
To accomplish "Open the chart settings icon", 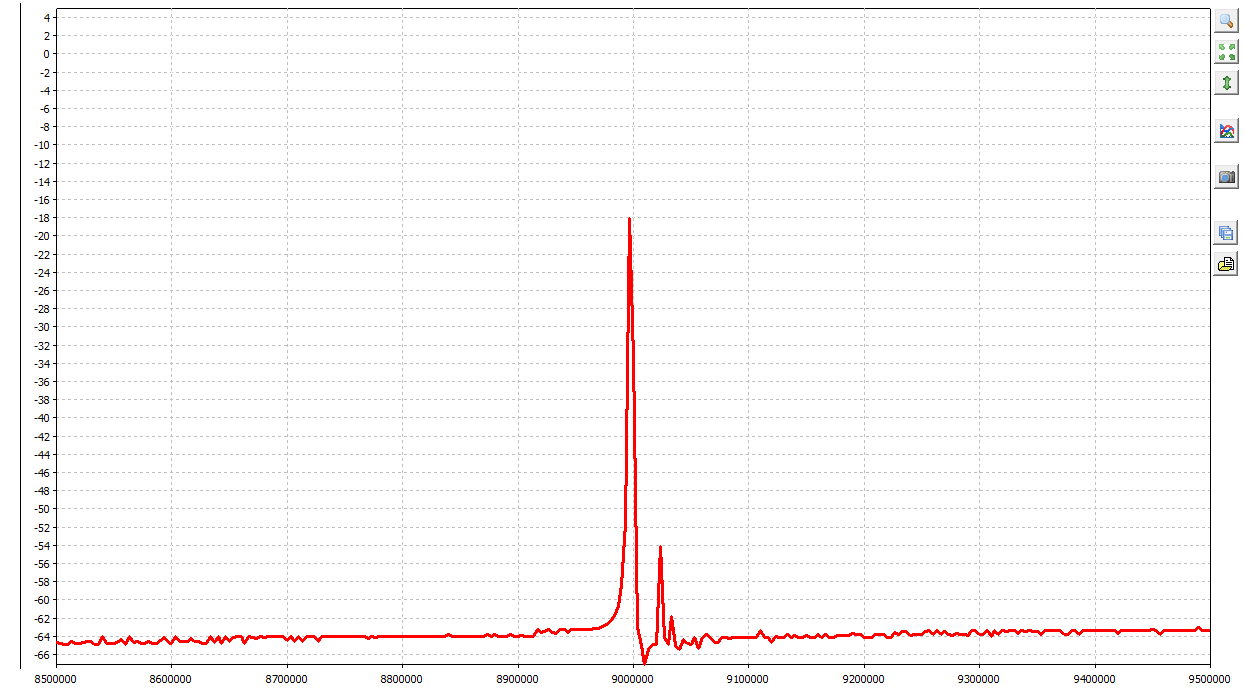I will coord(1226,131).
